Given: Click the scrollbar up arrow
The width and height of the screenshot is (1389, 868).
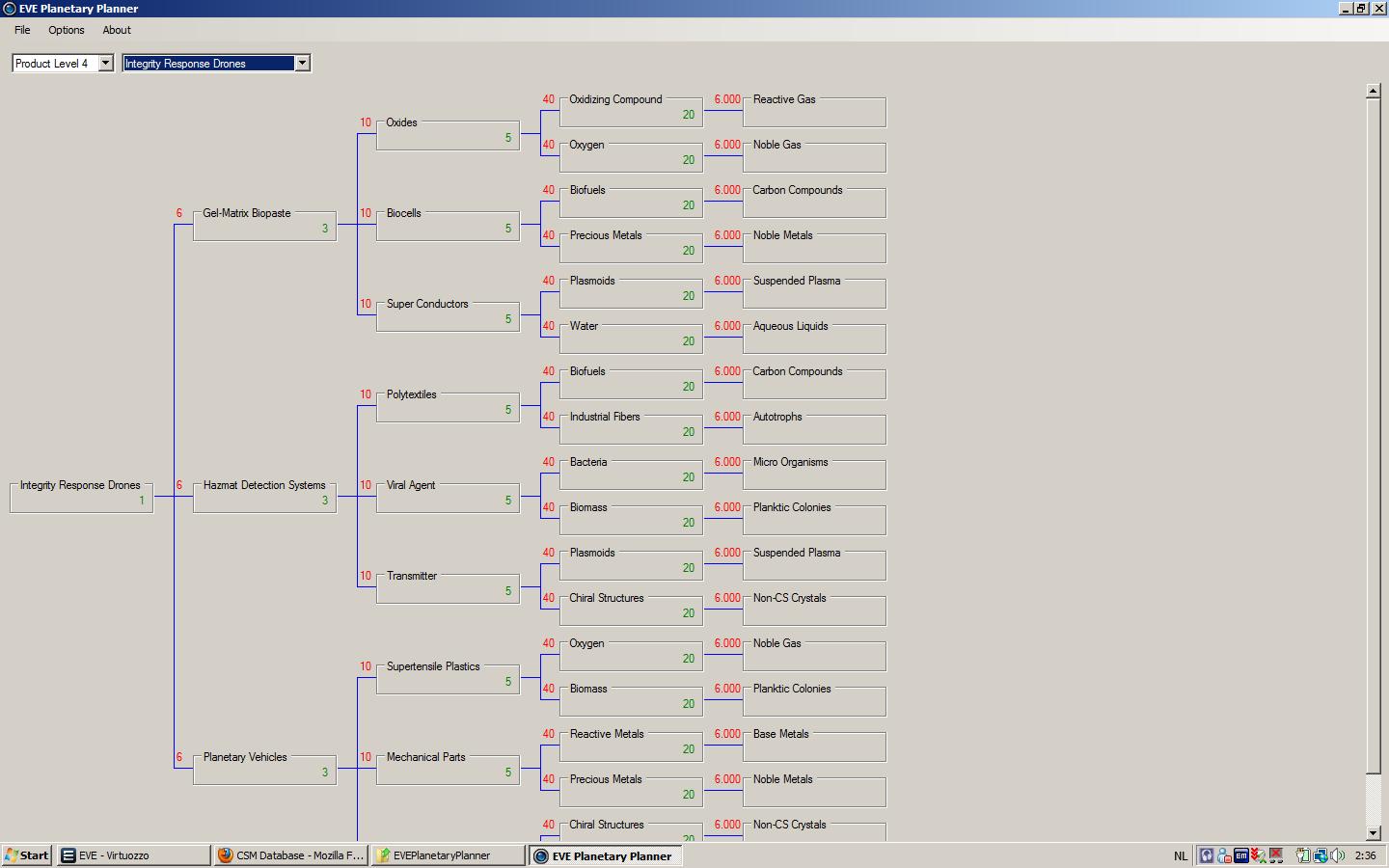Looking at the screenshot, I should pos(1374,91).
